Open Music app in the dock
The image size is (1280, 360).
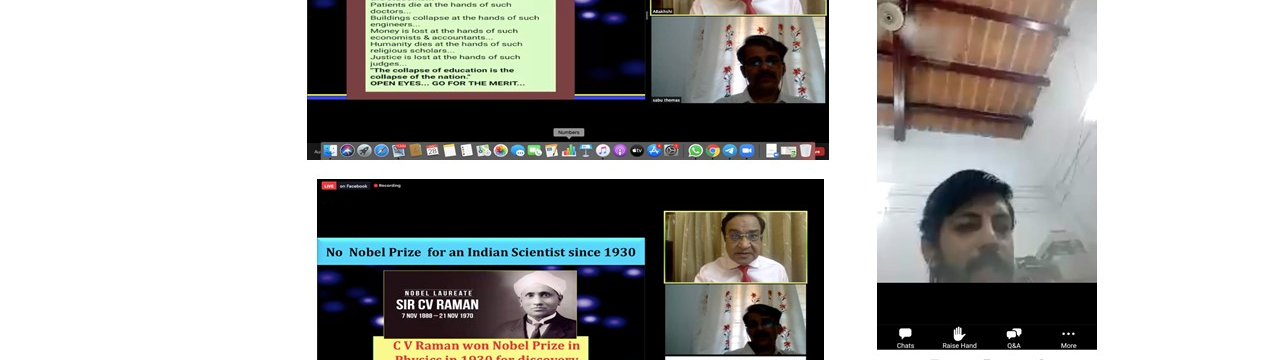tap(603, 151)
